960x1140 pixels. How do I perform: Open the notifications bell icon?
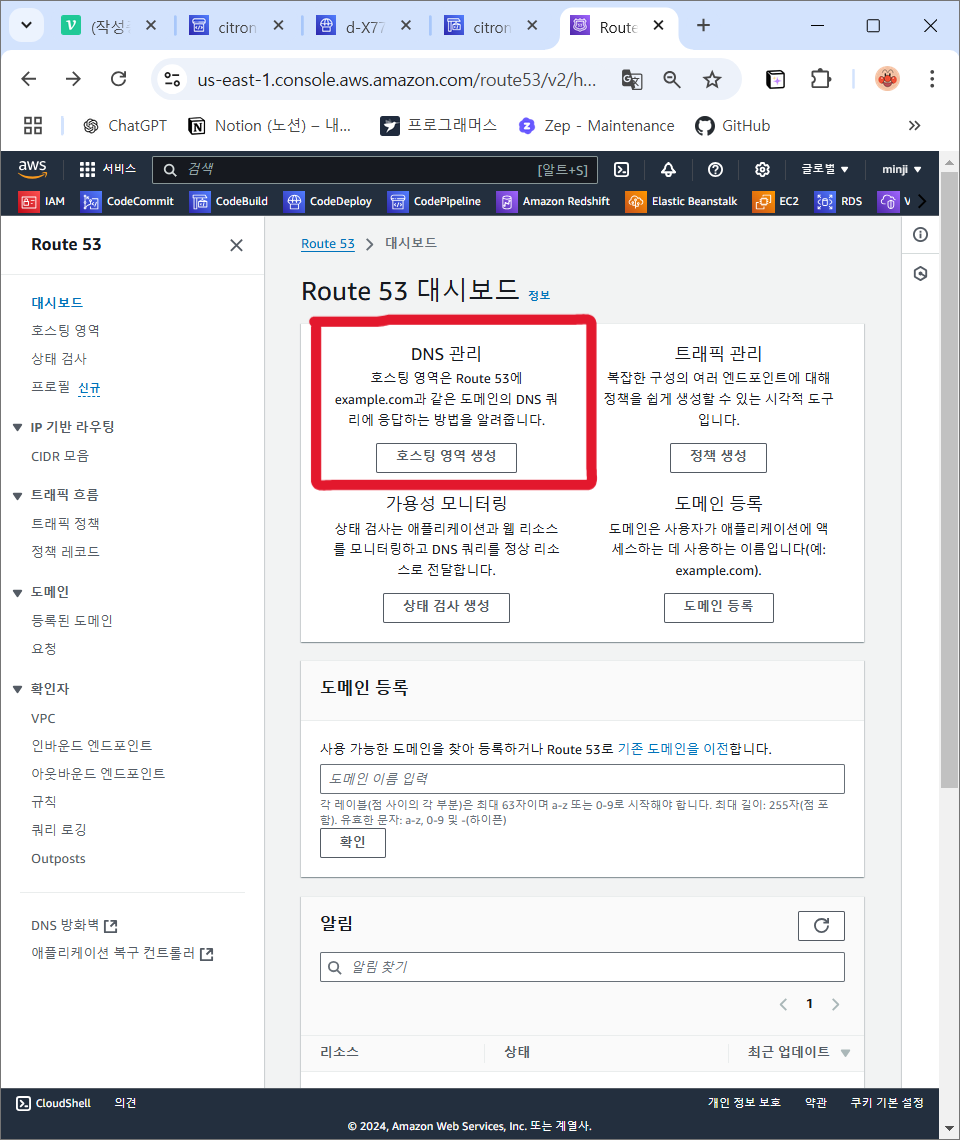click(x=668, y=169)
